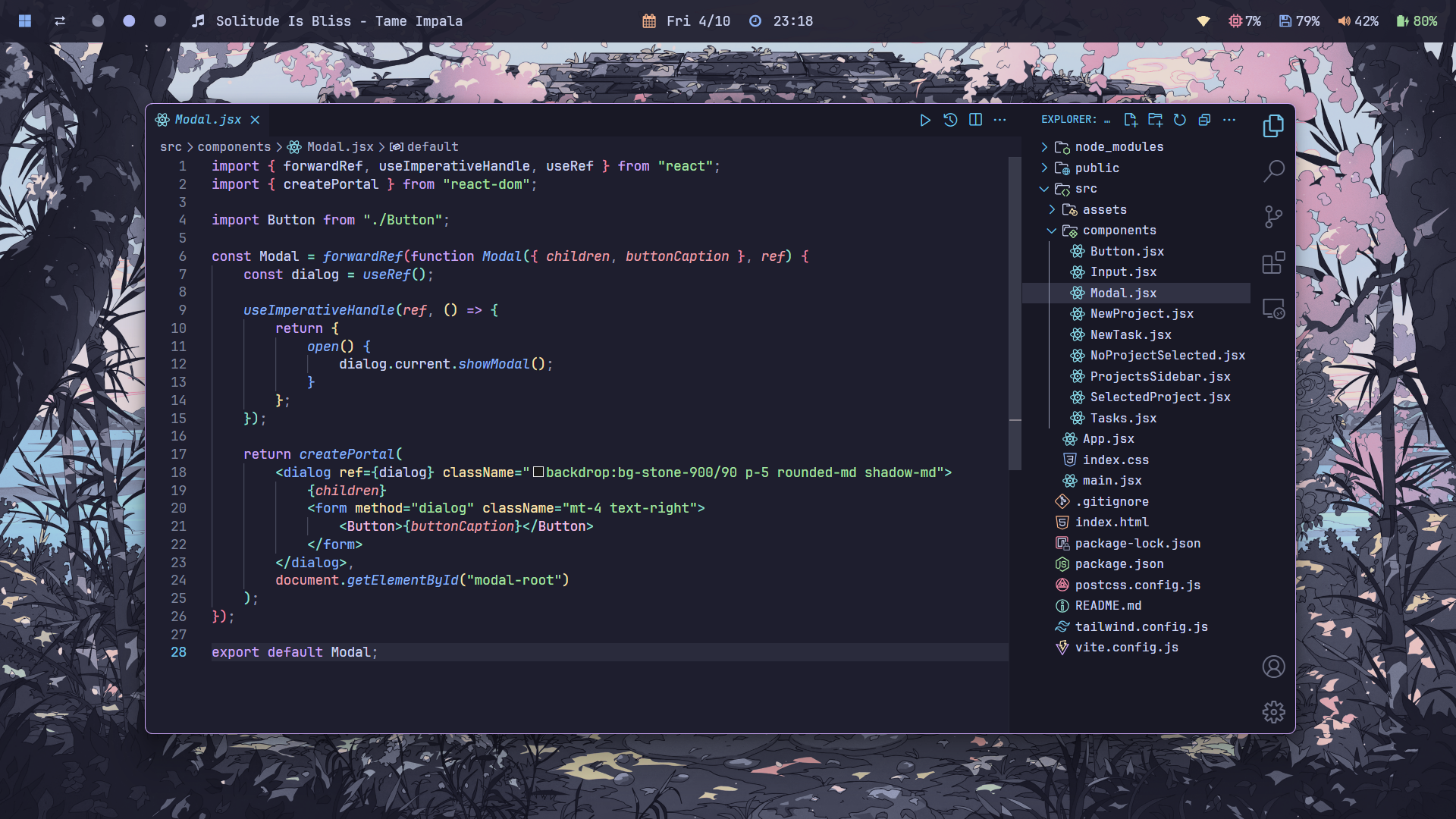The width and height of the screenshot is (1456, 819).
Task: Open index.css file
Action: (1136, 460)
